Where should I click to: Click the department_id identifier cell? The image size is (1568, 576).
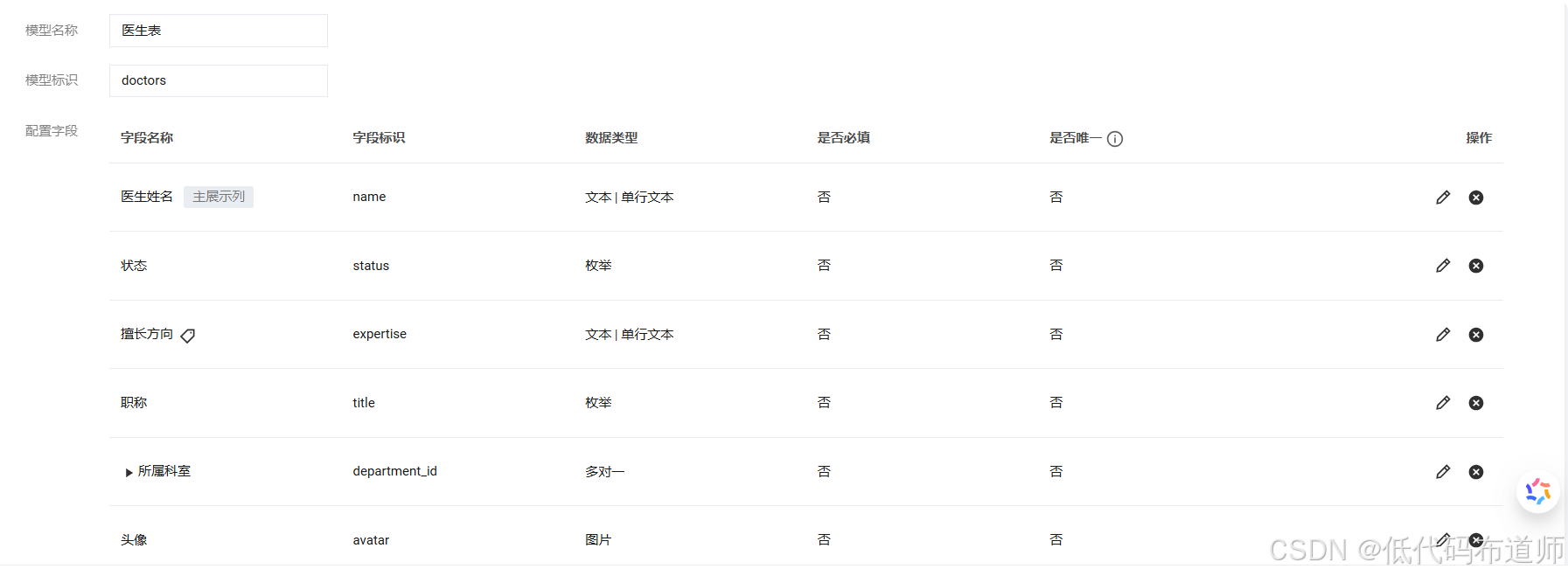point(394,471)
